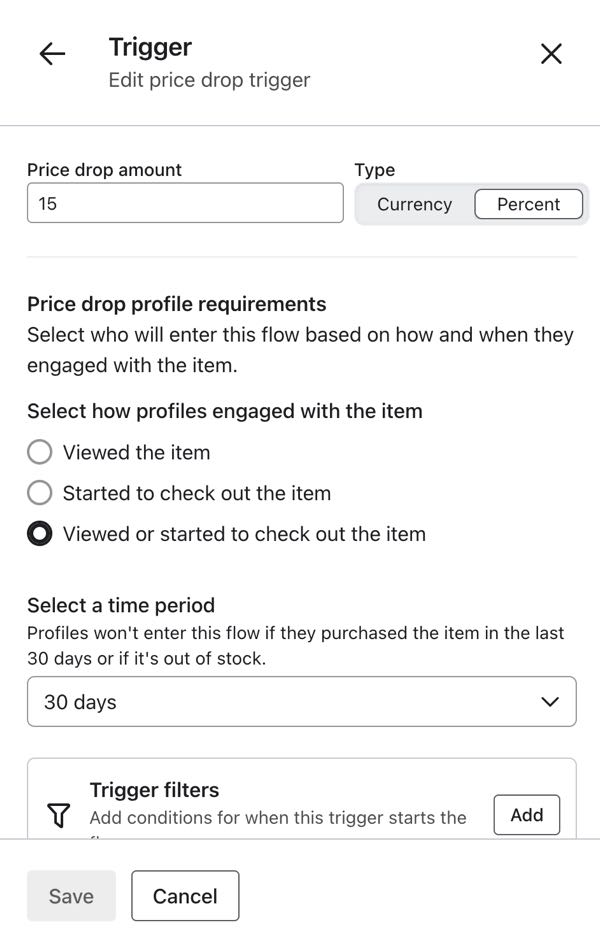
Task: Cancel editing the trigger
Action: [x=184, y=896]
